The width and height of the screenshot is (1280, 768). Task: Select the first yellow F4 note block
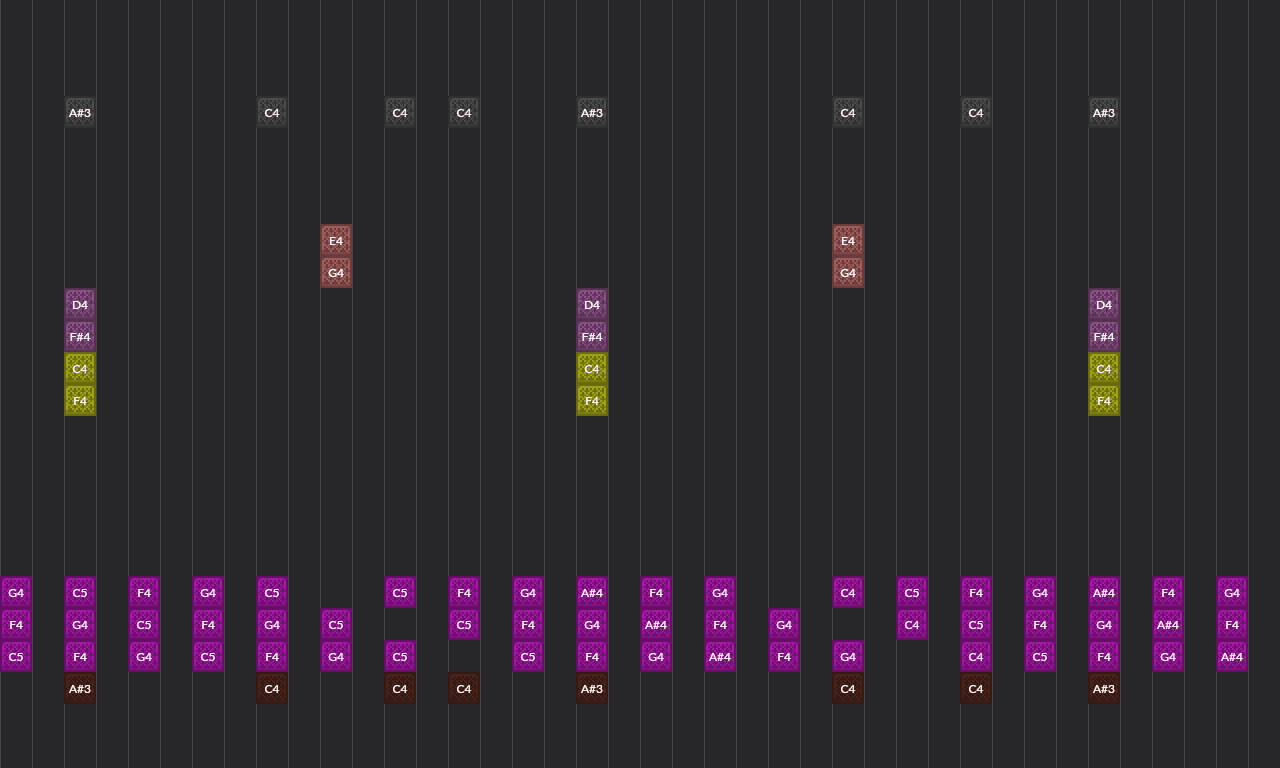coord(80,401)
